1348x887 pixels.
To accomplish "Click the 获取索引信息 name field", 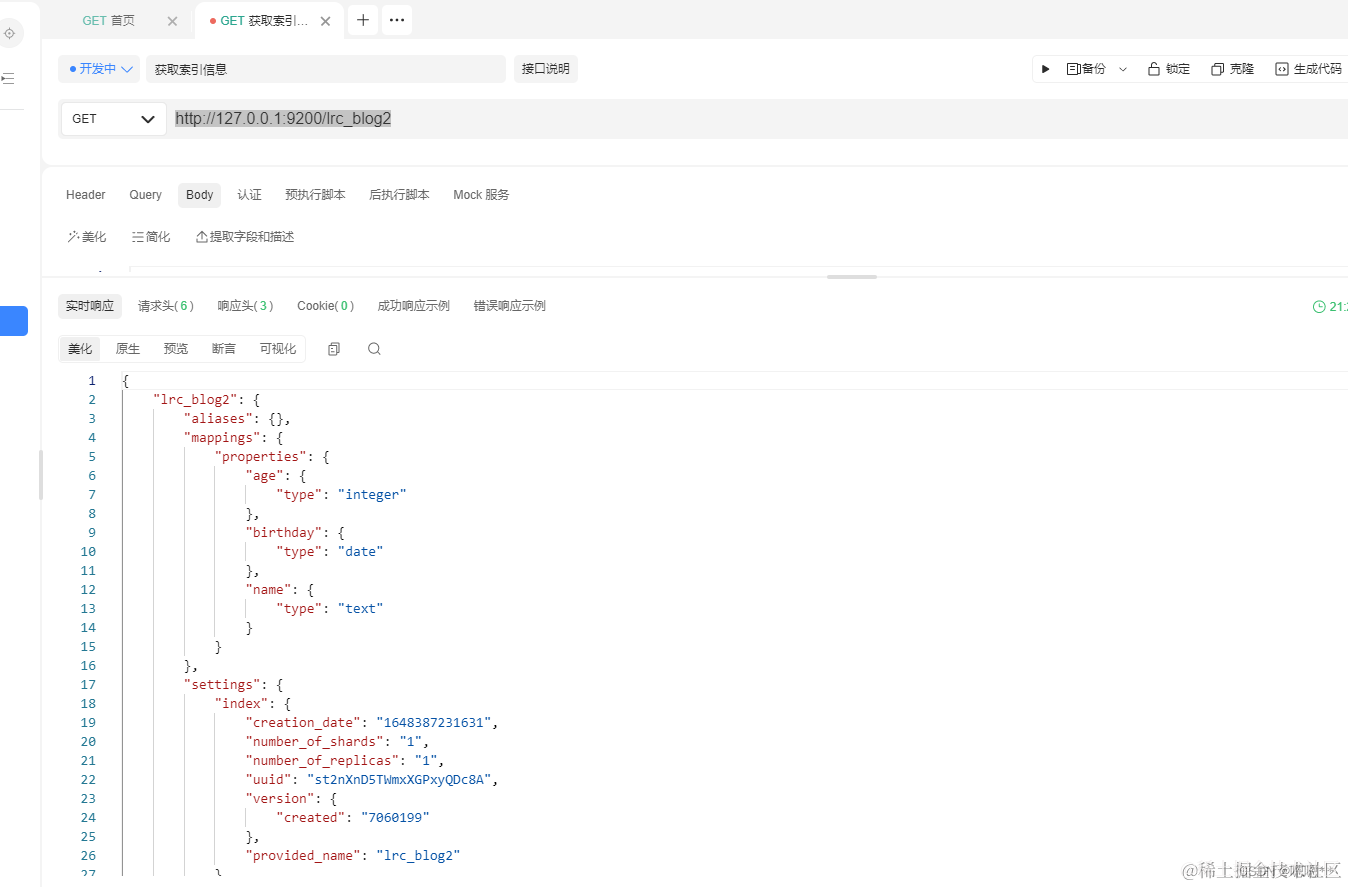I will [x=326, y=69].
